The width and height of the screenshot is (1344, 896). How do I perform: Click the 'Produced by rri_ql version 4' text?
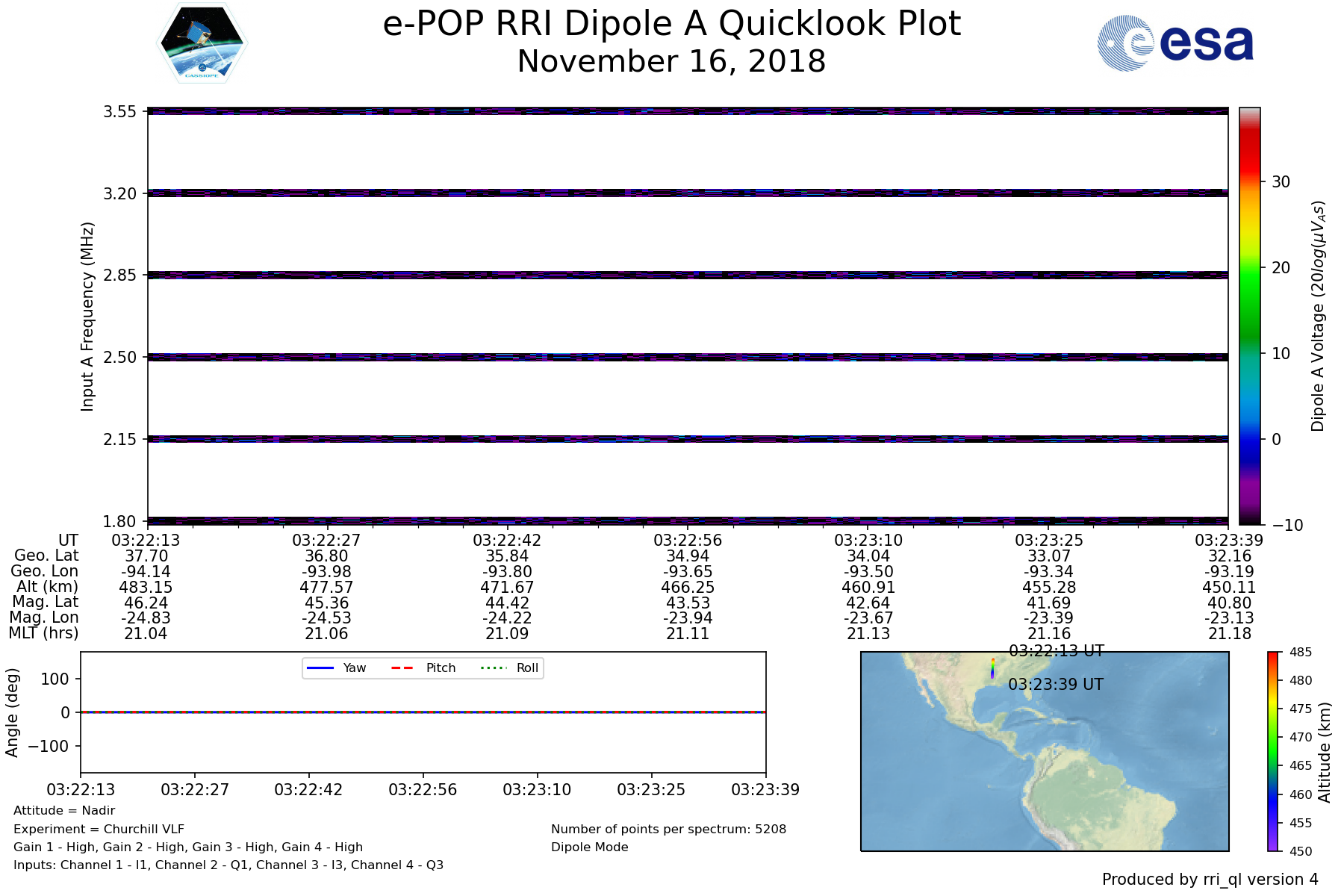click(1210, 880)
